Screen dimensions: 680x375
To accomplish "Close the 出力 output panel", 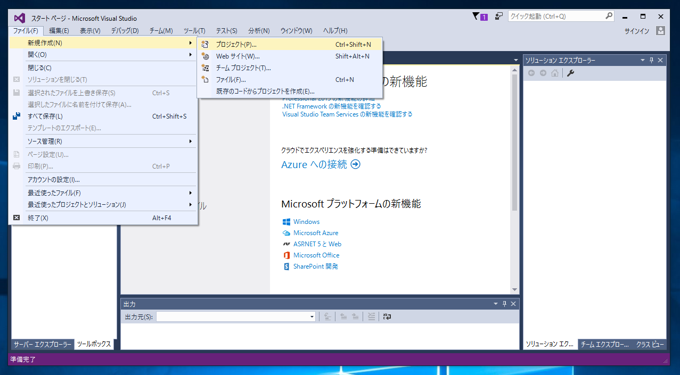I will pyautogui.click(x=513, y=304).
